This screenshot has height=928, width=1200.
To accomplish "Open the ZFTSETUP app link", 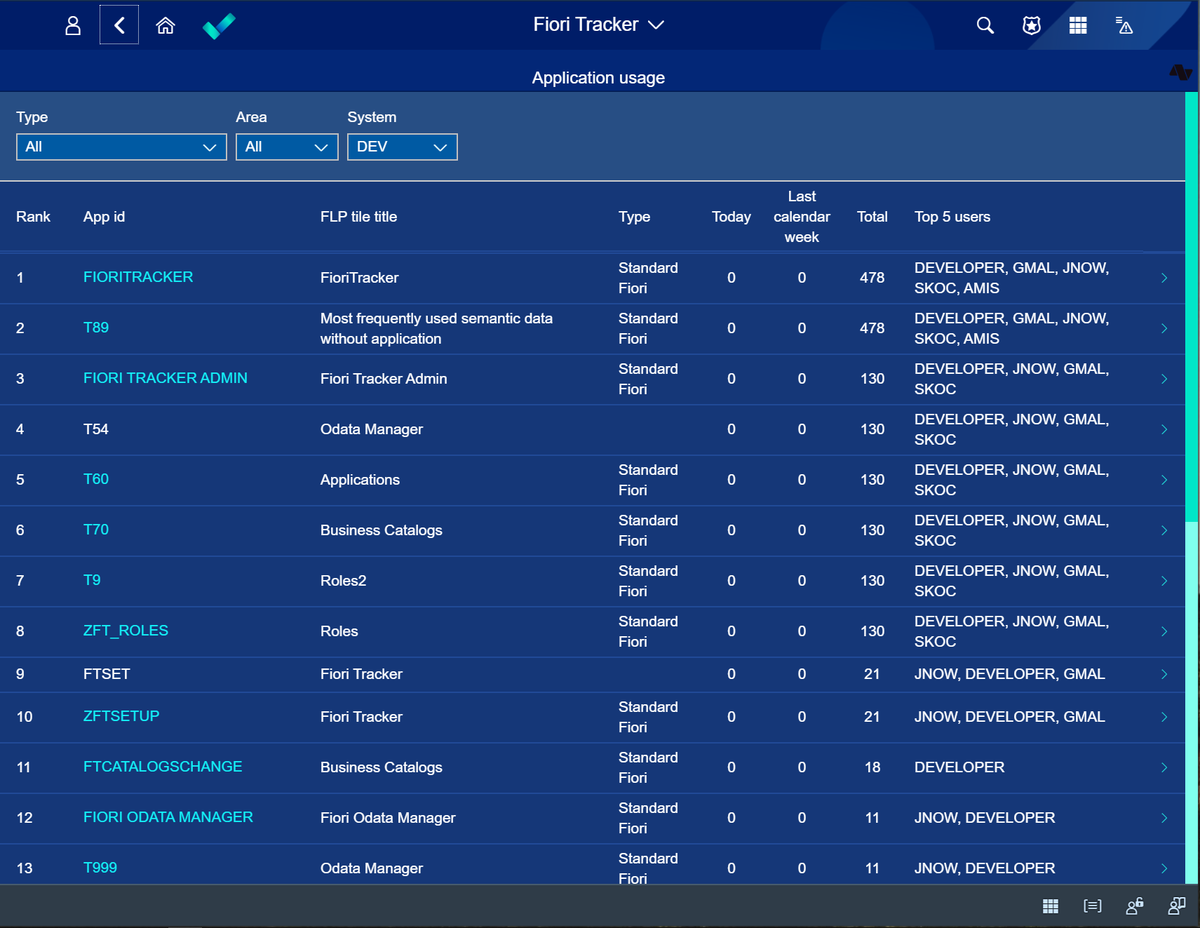I will tap(121, 716).
